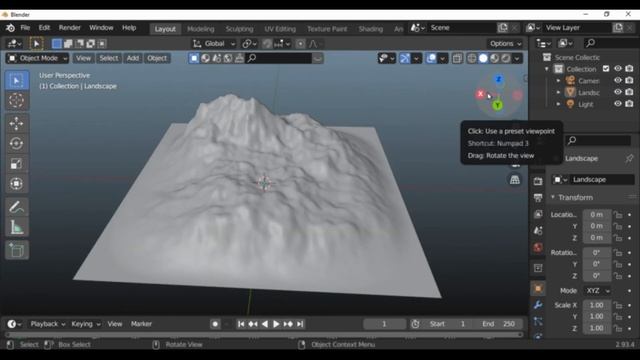The width and height of the screenshot is (640, 360).
Task: Click the Blender logo menu icon
Action: point(10,28)
